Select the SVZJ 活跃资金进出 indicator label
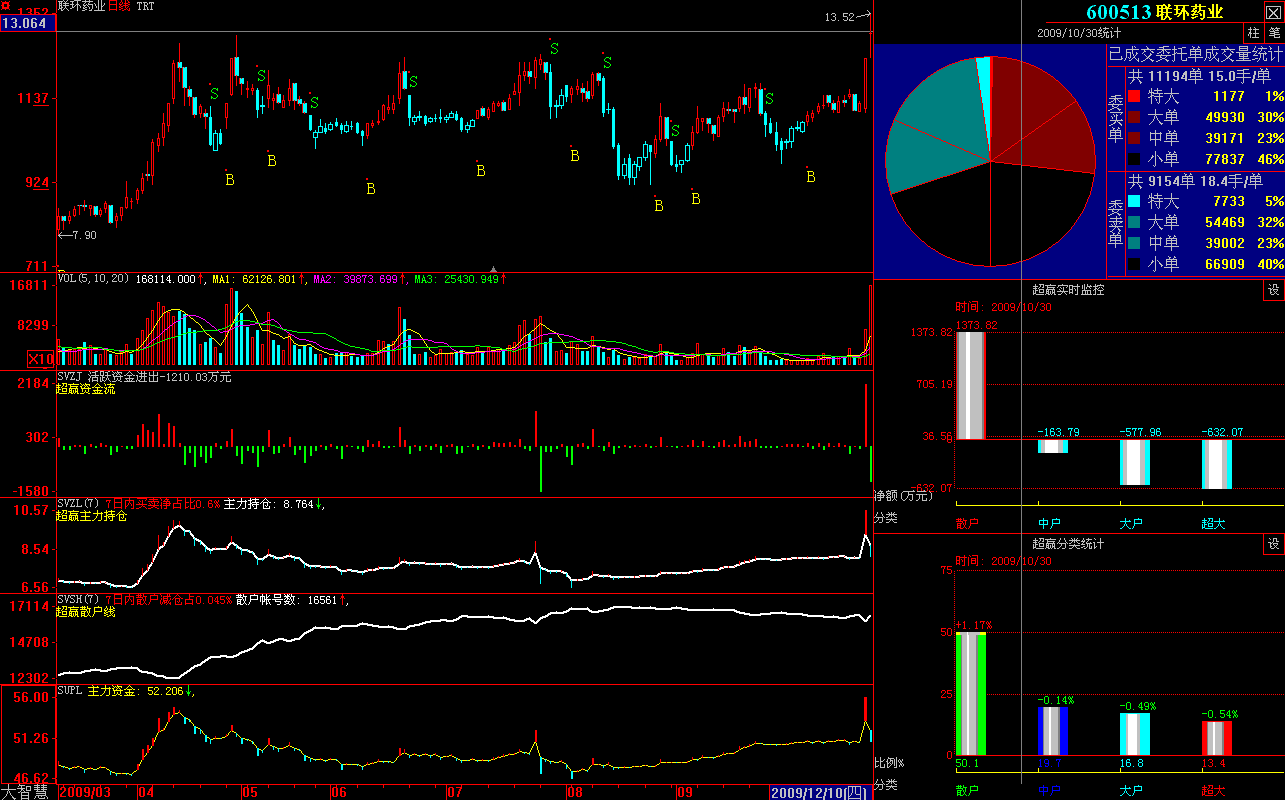Screen dimensions: 1285x800 (x=144, y=377)
